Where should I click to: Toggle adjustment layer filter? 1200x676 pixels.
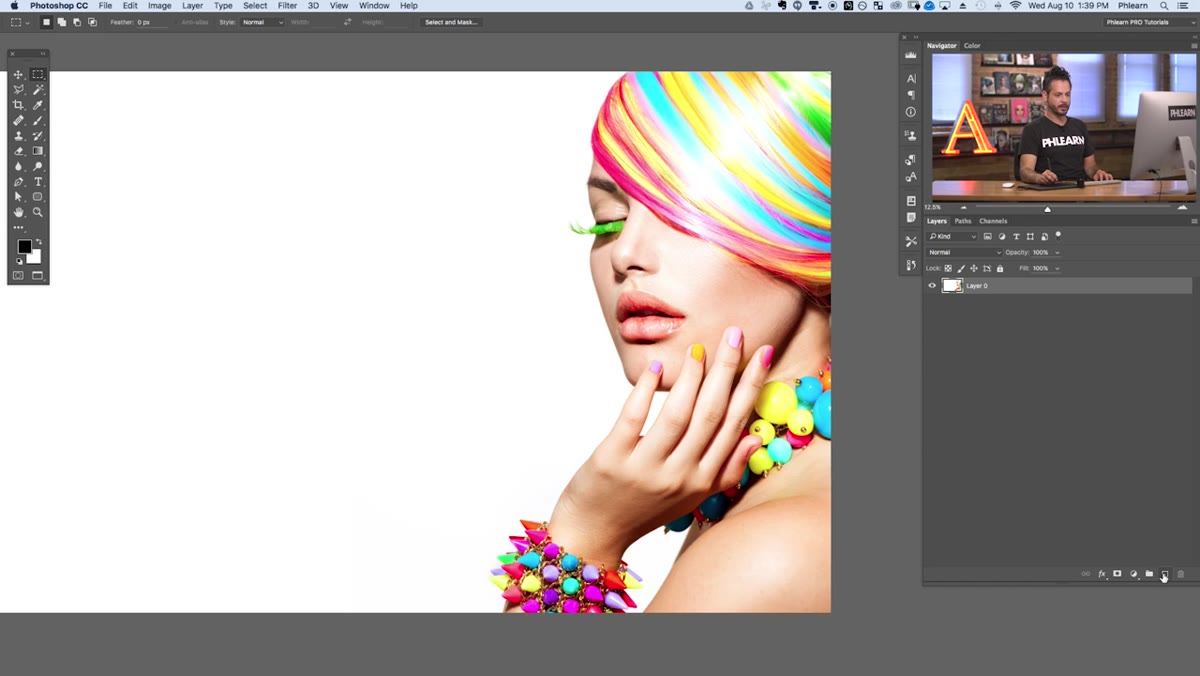tap(1002, 236)
